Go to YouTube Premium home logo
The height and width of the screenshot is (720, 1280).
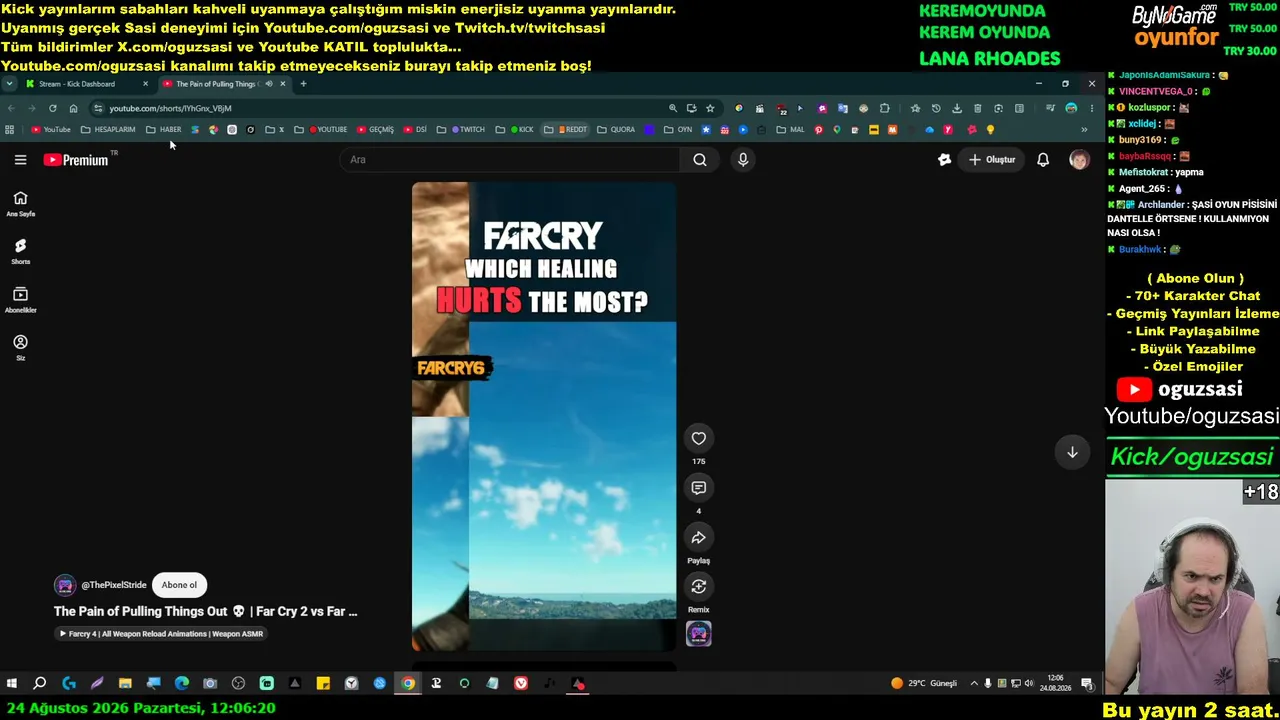point(76,160)
